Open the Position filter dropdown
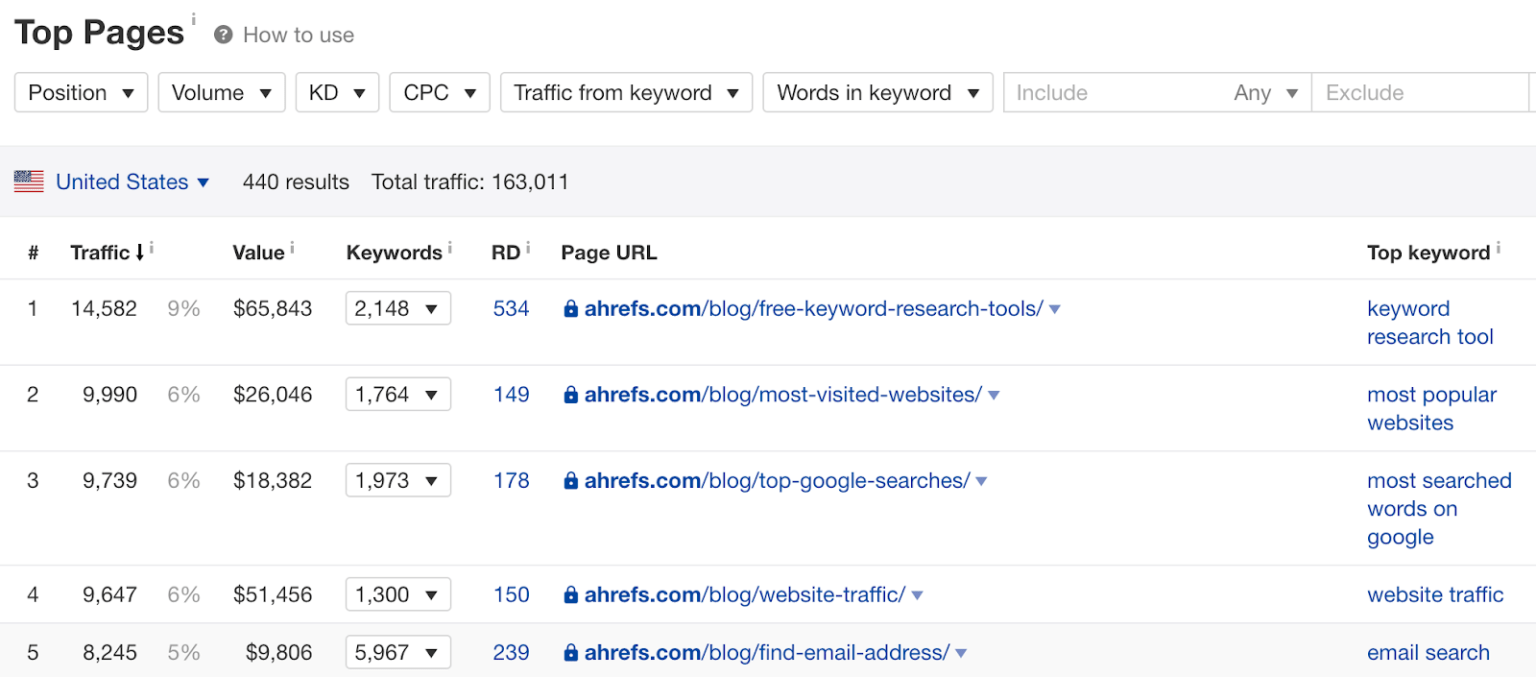The width and height of the screenshot is (1536, 677). click(80, 92)
